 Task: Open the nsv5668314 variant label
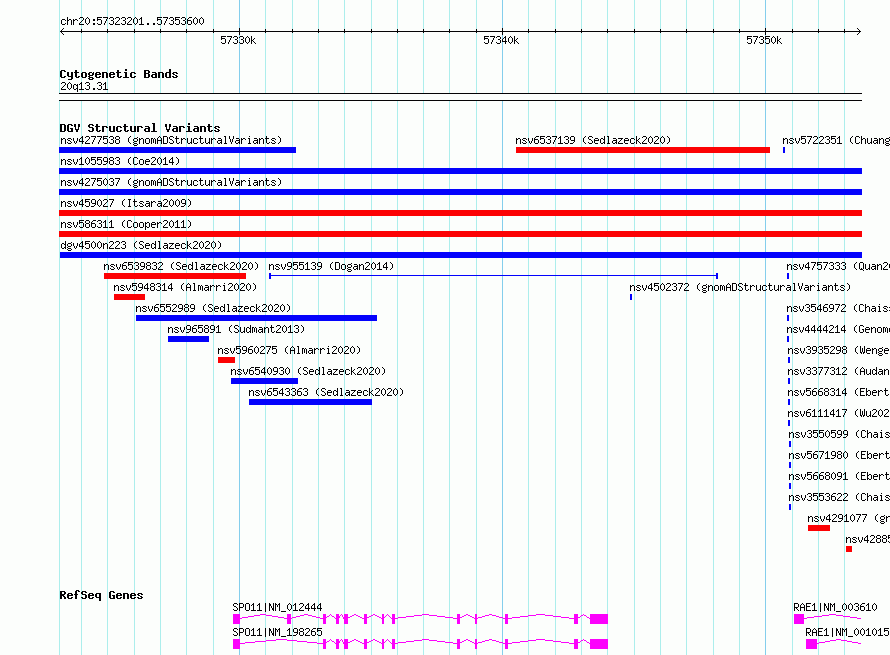tap(838, 392)
